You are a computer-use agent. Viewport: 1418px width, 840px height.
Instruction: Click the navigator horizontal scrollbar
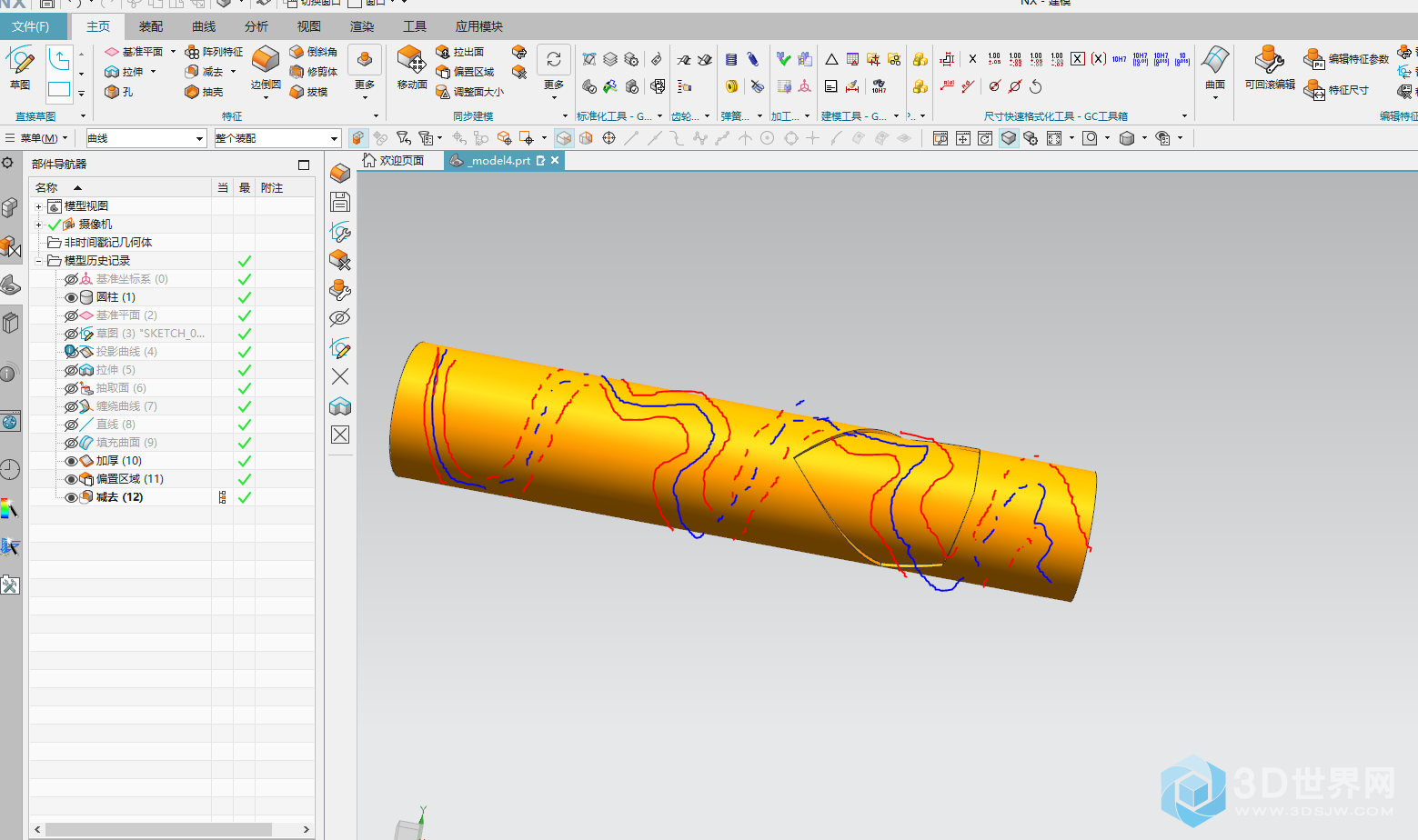point(158,829)
